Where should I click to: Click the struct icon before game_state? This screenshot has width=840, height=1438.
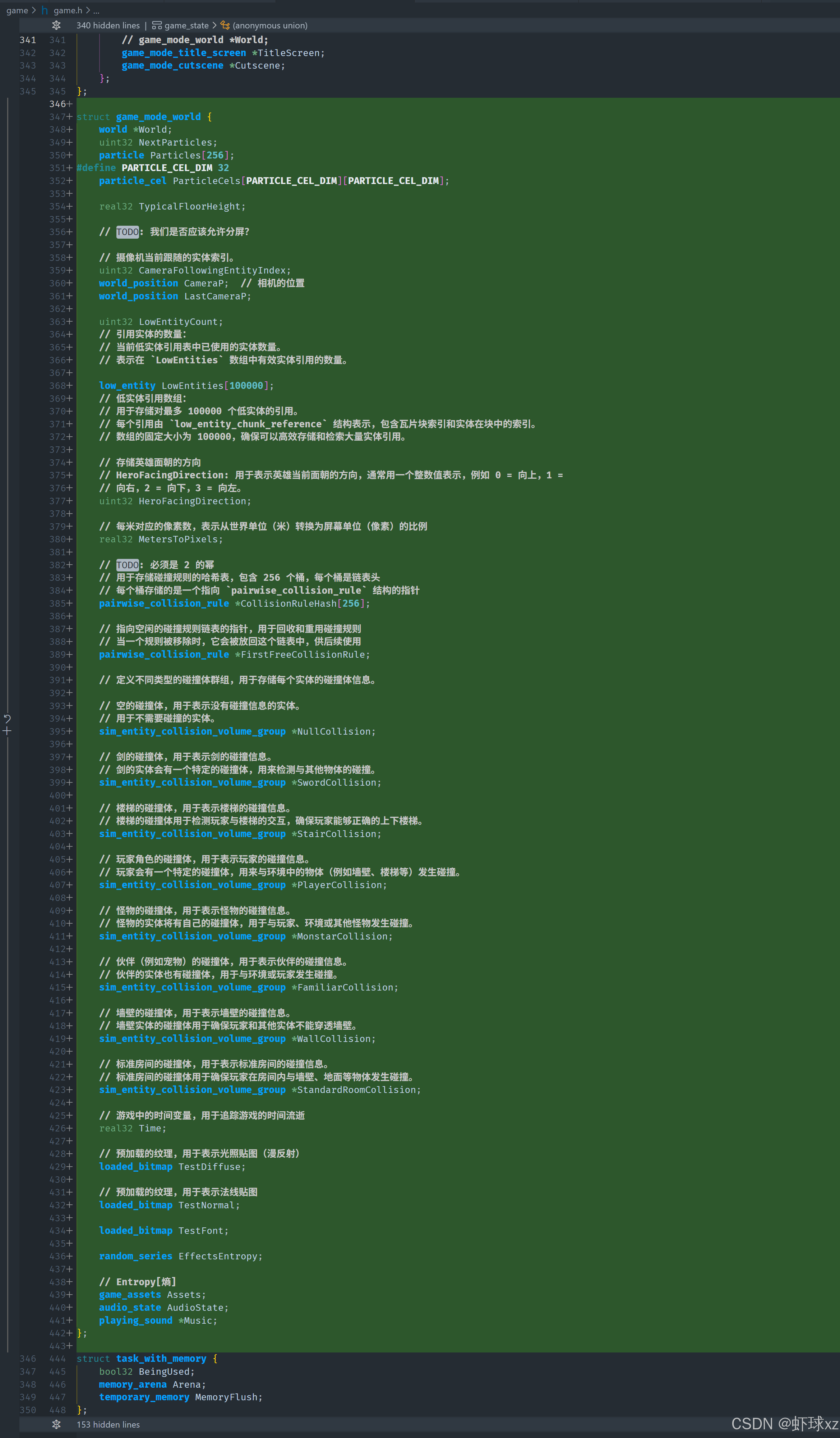157,25
